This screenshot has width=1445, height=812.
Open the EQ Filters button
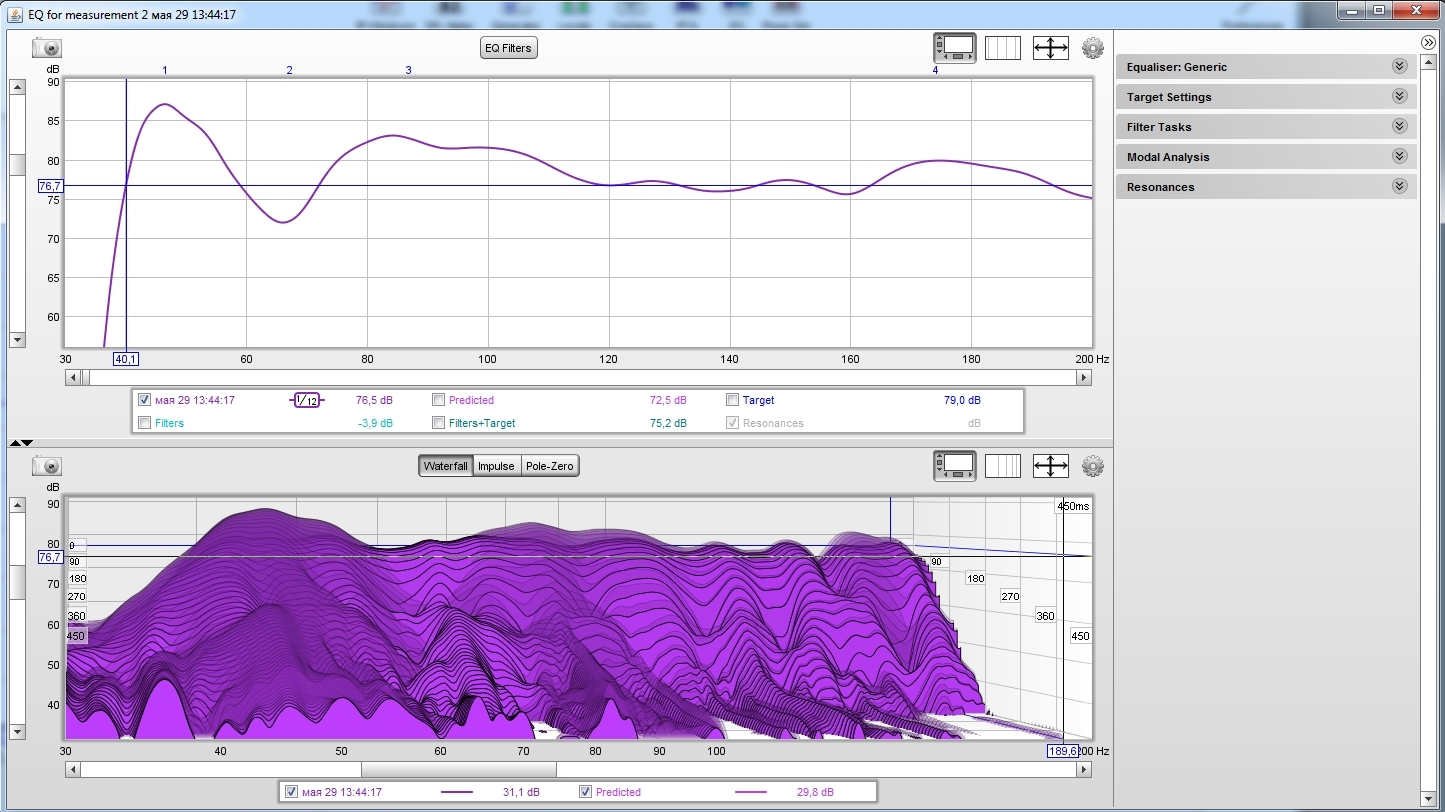pos(509,48)
